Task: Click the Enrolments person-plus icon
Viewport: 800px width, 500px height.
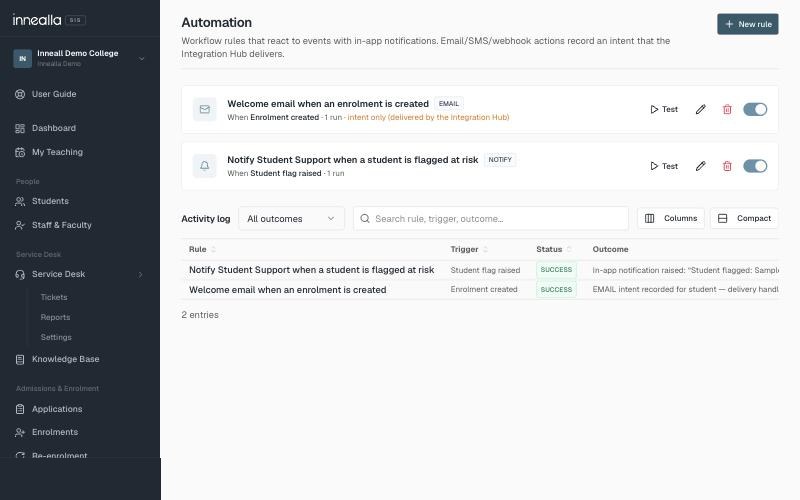Action: 20,432
